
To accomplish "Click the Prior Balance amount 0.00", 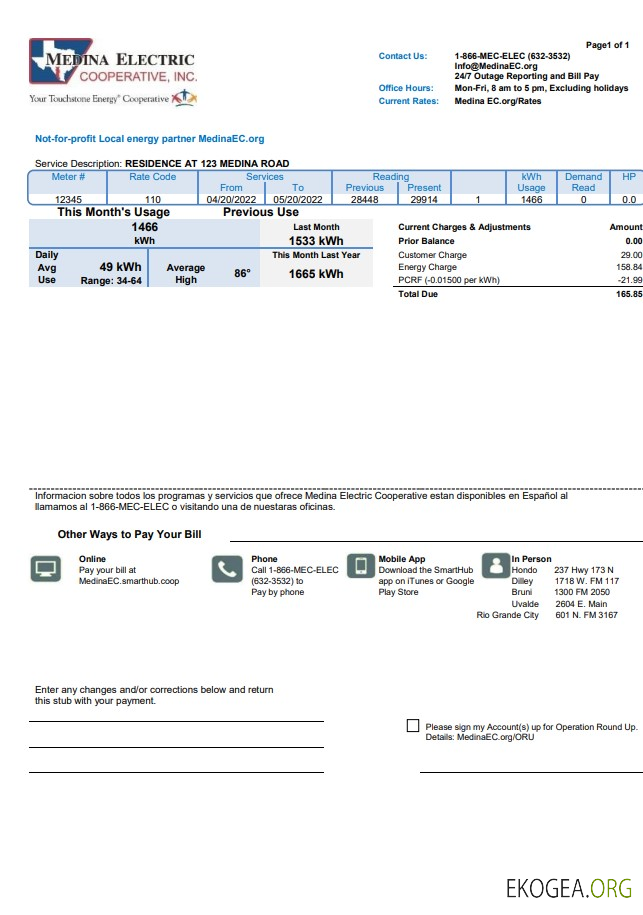I will (634, 241).
